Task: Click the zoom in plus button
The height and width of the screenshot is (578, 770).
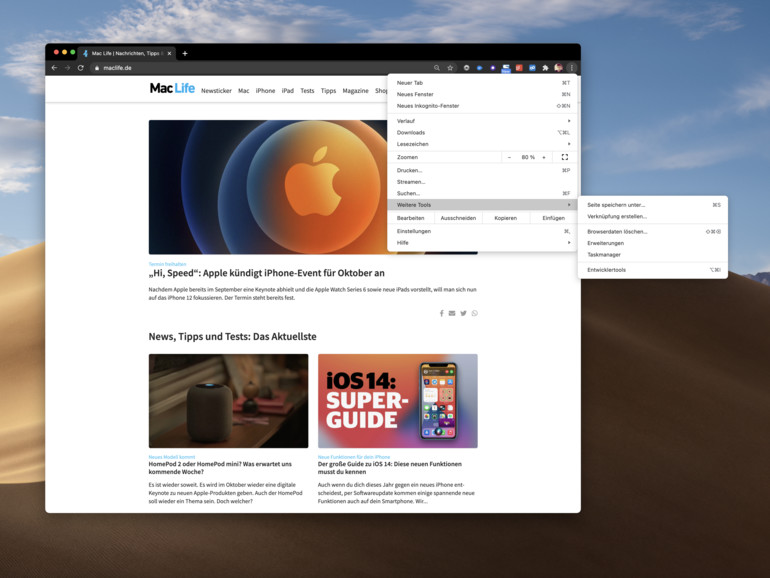Action: click(544, 157)
